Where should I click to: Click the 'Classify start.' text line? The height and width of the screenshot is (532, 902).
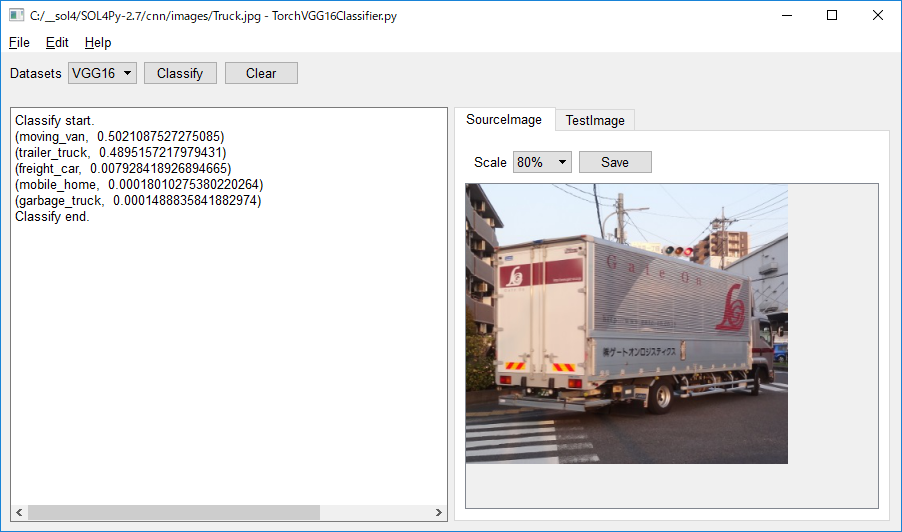pos(55,120)
